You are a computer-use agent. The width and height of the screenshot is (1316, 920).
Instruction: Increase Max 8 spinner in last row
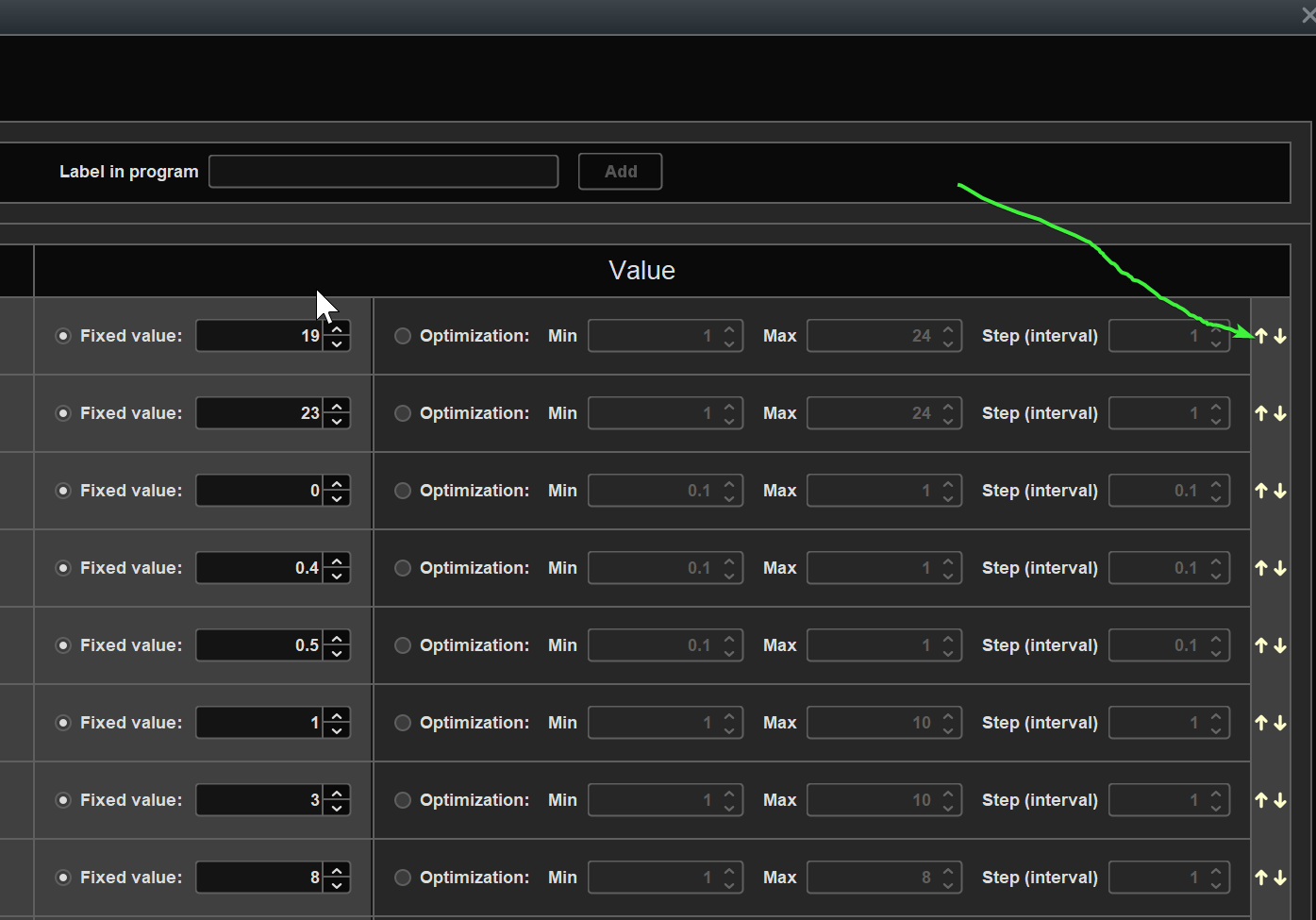click(x=948, y=870)
